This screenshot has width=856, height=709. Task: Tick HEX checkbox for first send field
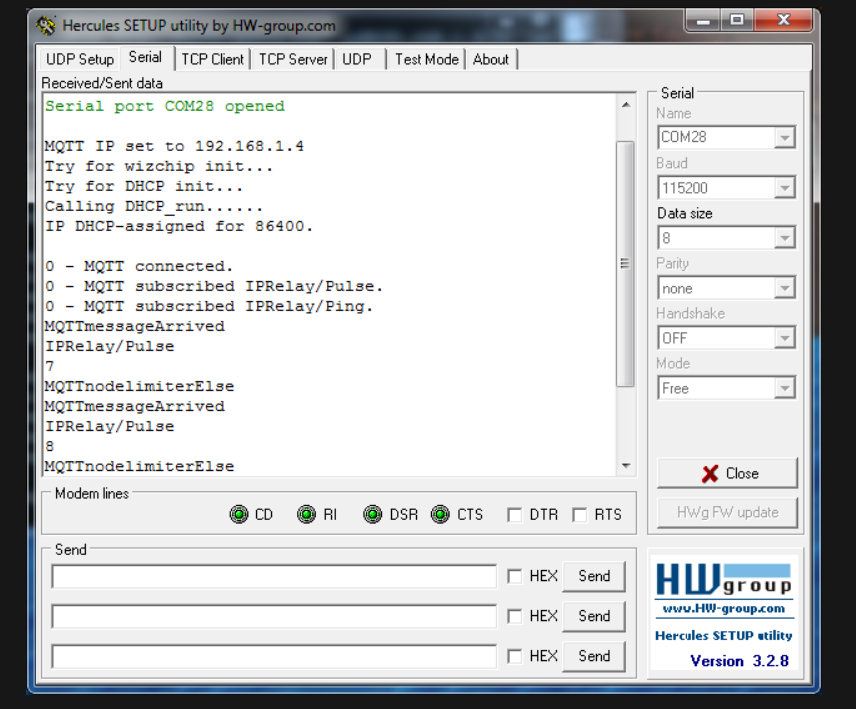click(514, 576)
